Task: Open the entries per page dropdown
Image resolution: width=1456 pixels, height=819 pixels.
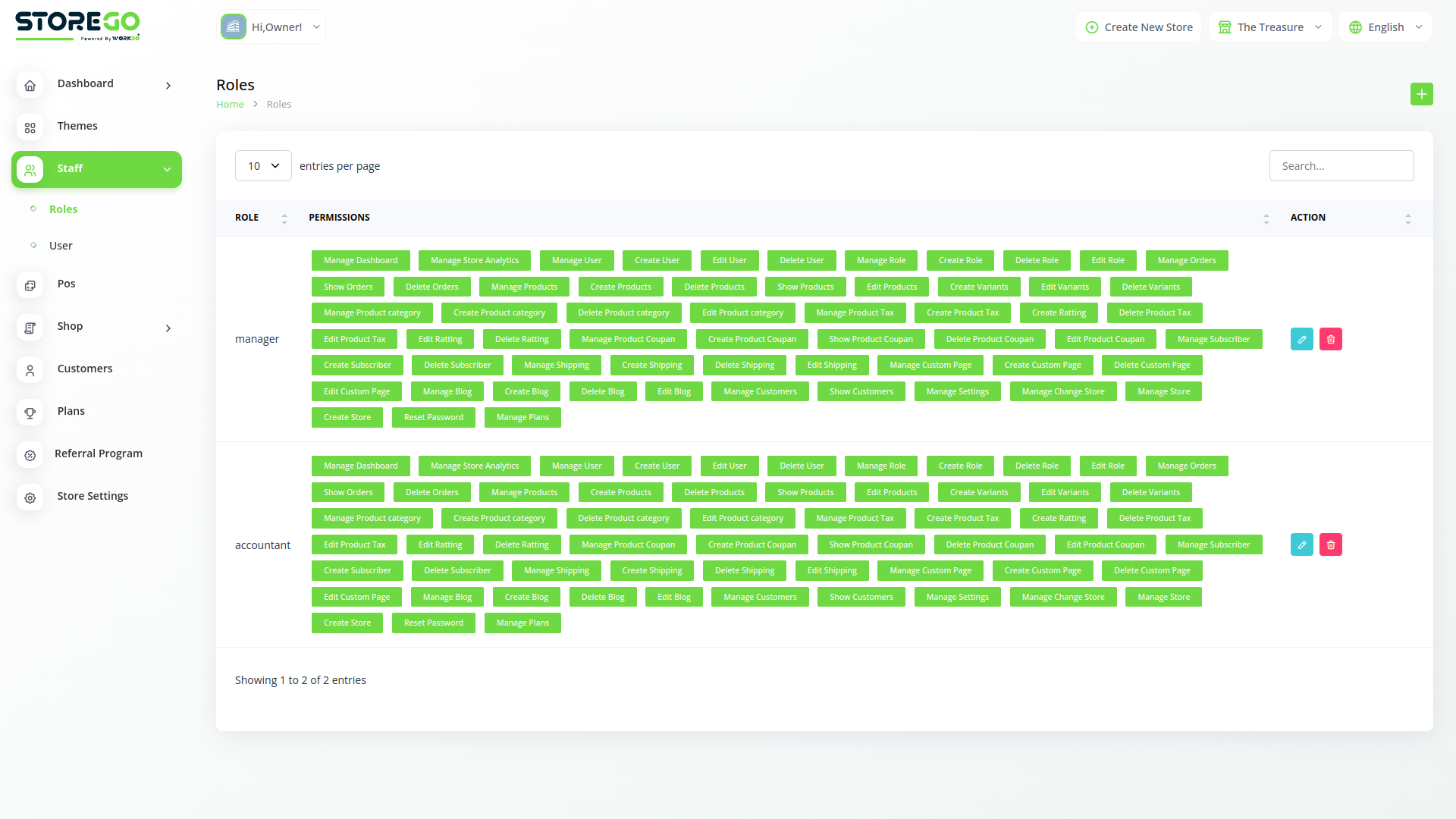Action: (263, 165)
